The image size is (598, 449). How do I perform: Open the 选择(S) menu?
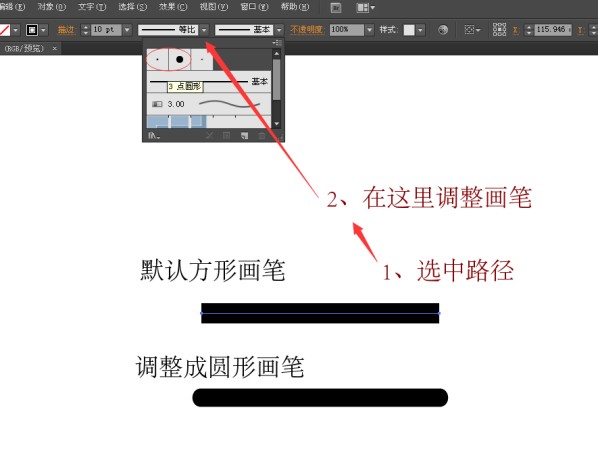[x=132, y=7]
